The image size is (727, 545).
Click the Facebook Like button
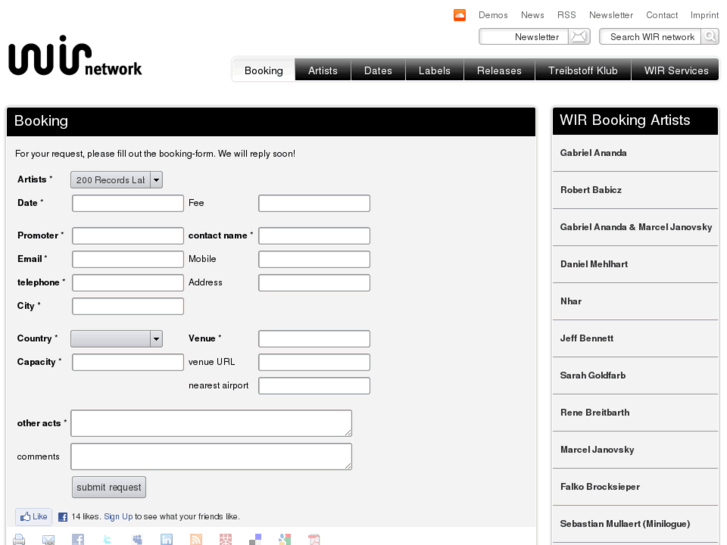34,516
